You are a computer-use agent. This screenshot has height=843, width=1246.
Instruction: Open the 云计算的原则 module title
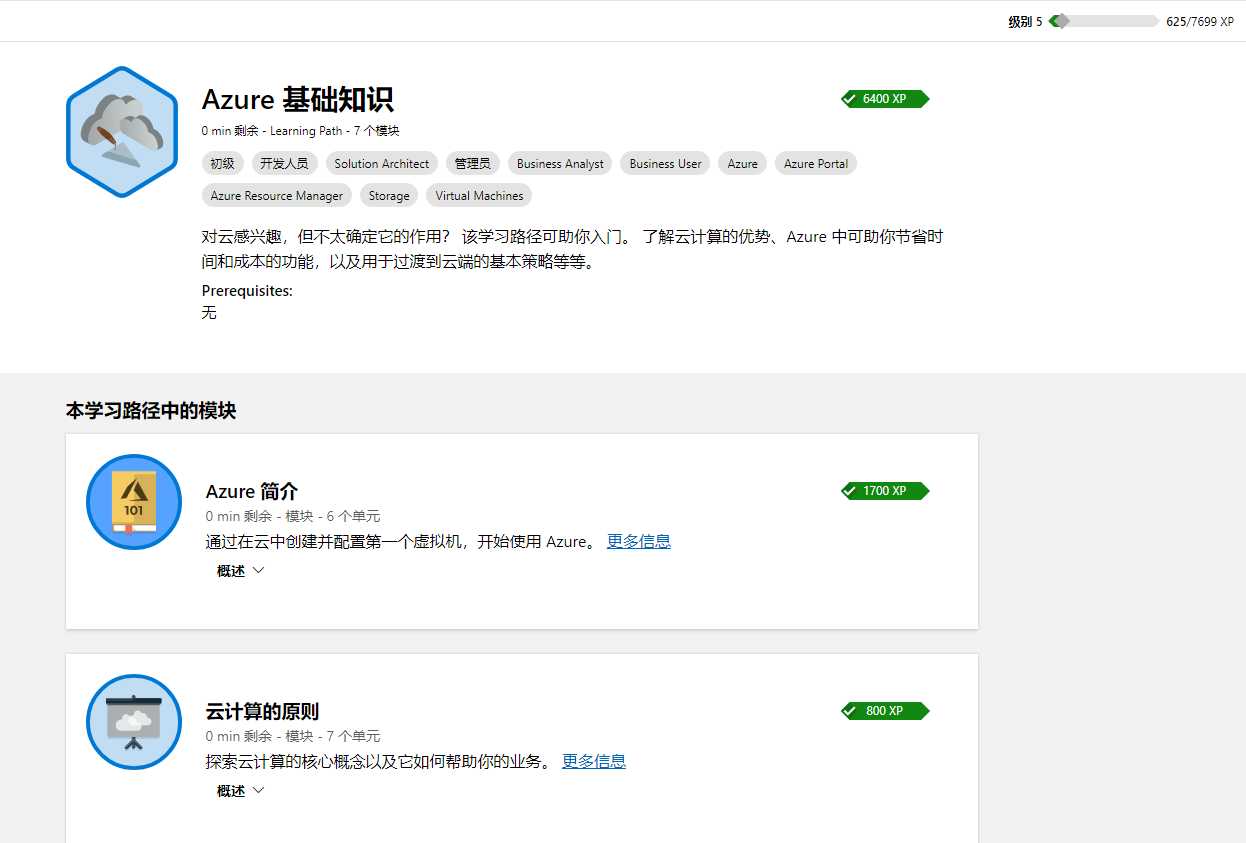262,711
